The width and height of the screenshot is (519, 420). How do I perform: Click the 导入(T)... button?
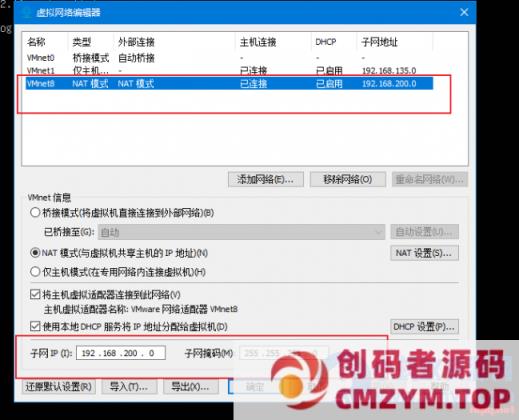pos(129,387)
